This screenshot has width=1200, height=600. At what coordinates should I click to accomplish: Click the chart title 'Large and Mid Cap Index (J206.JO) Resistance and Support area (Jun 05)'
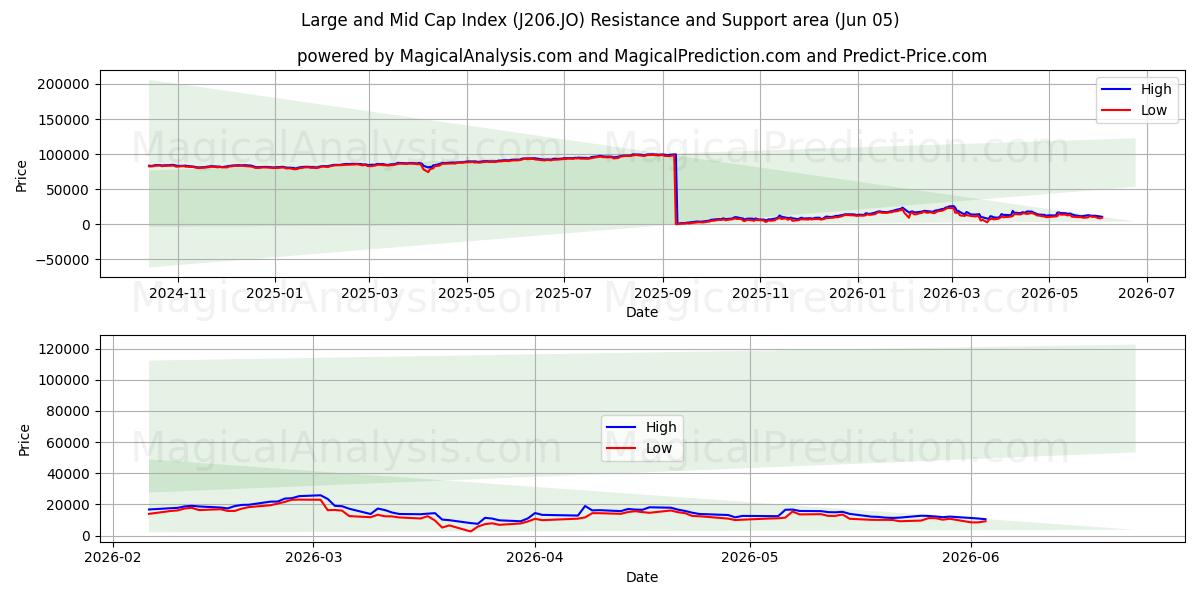[600, 20]
